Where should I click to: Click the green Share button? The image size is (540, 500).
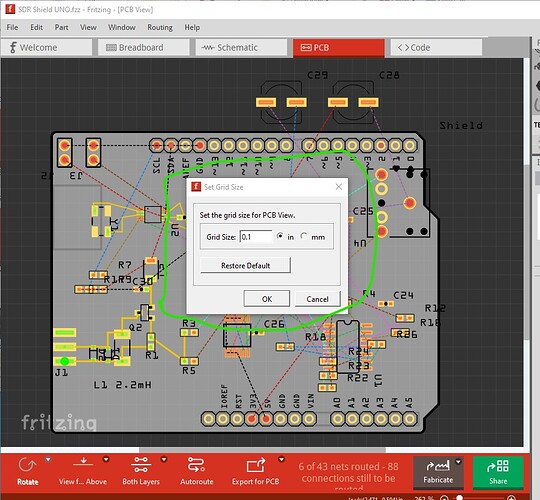coord(498,472)
